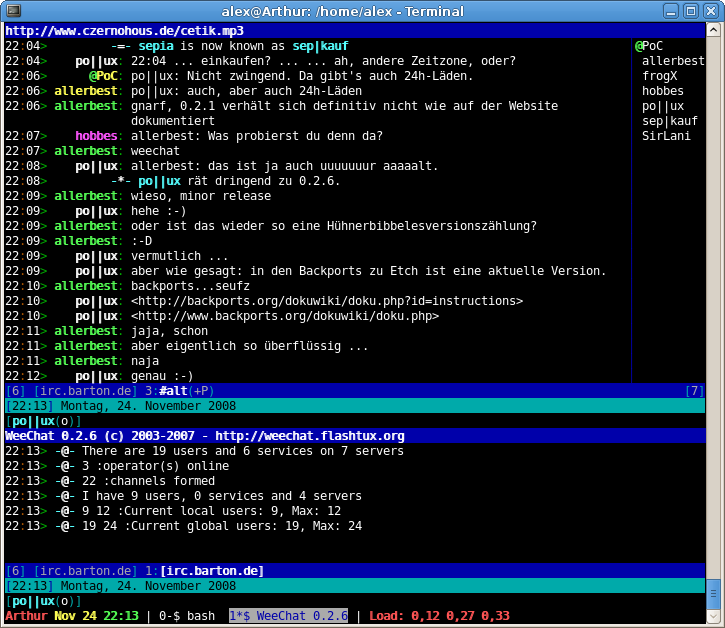Click the 'backports...seufz' message
The height and width of the screenshot is (628, 725).
[190, 286]
